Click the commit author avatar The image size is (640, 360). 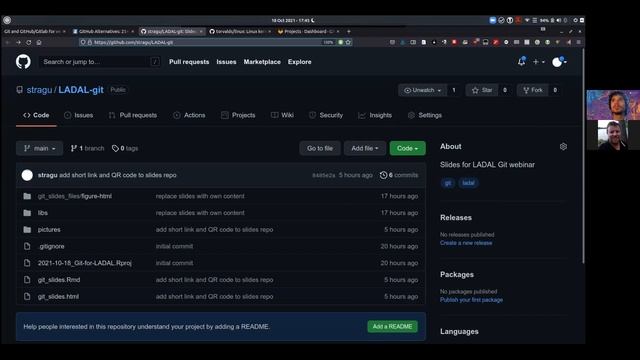coord(27,175)
